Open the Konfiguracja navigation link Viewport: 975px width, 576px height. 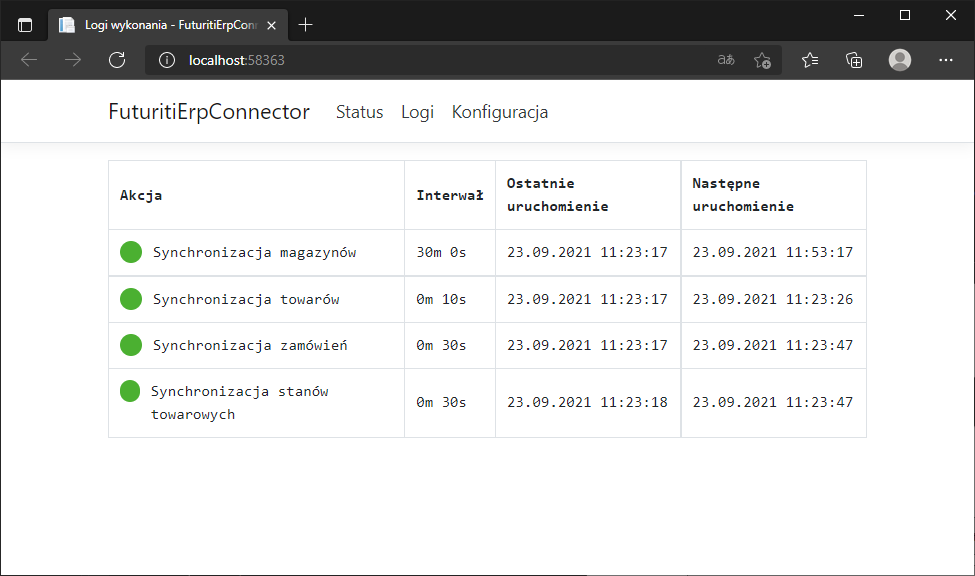tap(500, 112)
